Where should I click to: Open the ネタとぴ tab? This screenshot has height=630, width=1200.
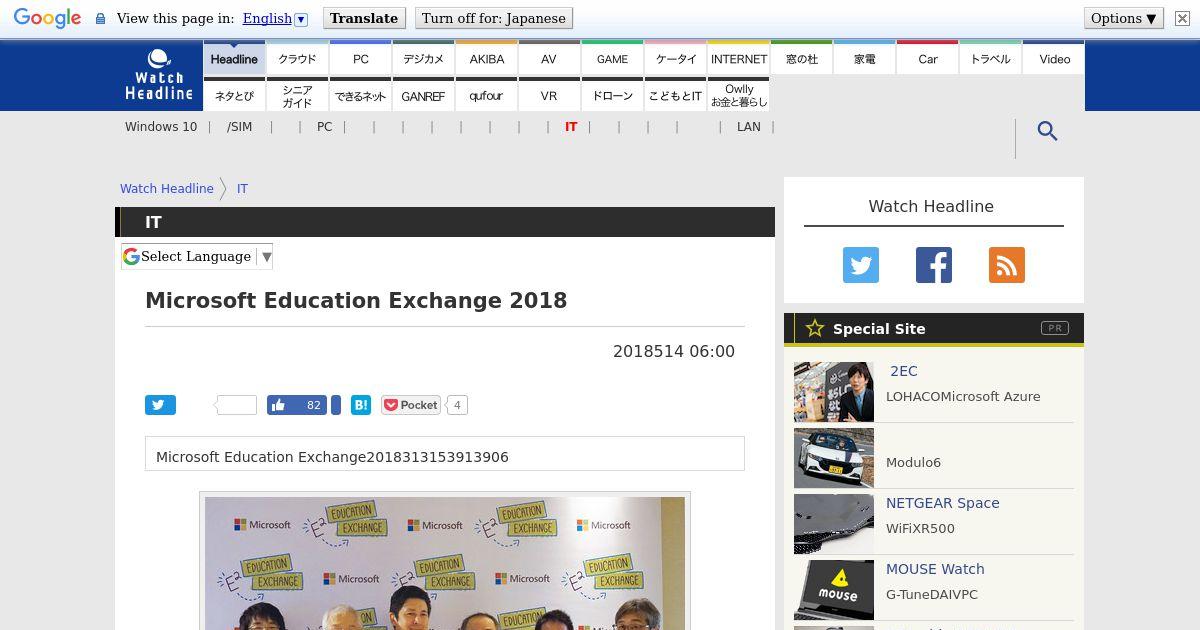234,96
